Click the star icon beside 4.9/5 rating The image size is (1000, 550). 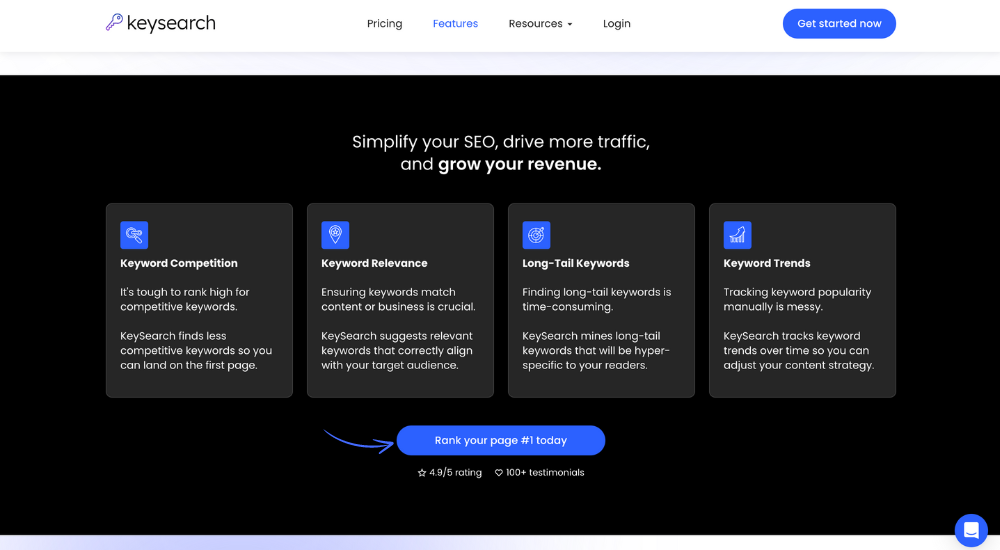(422, 473)
